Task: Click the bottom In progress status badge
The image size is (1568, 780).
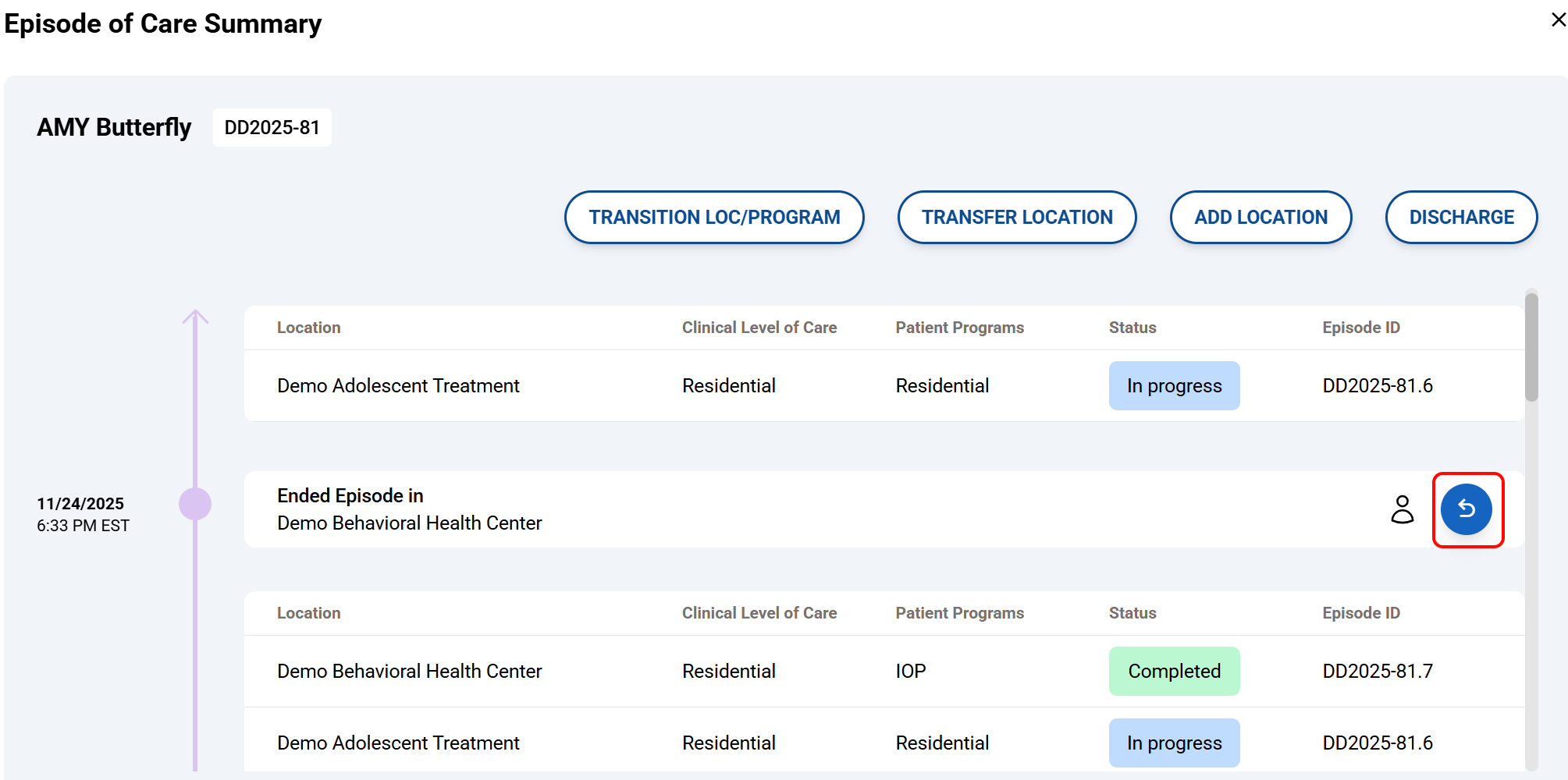Action: (1173, 743)
